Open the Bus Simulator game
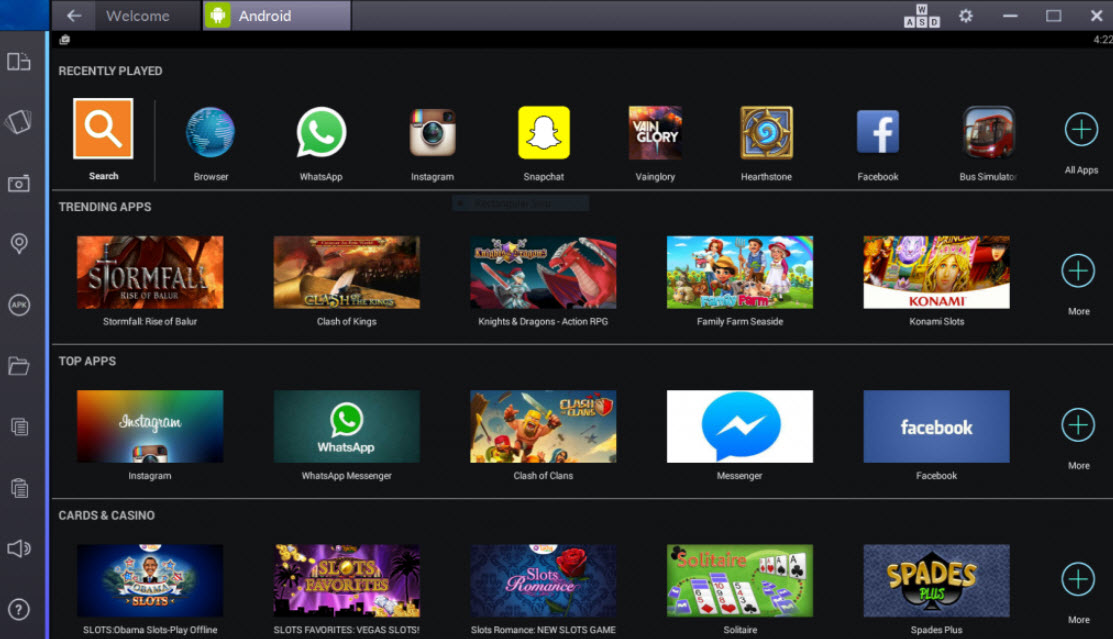Screen dimensions: 1113x639 988,132
